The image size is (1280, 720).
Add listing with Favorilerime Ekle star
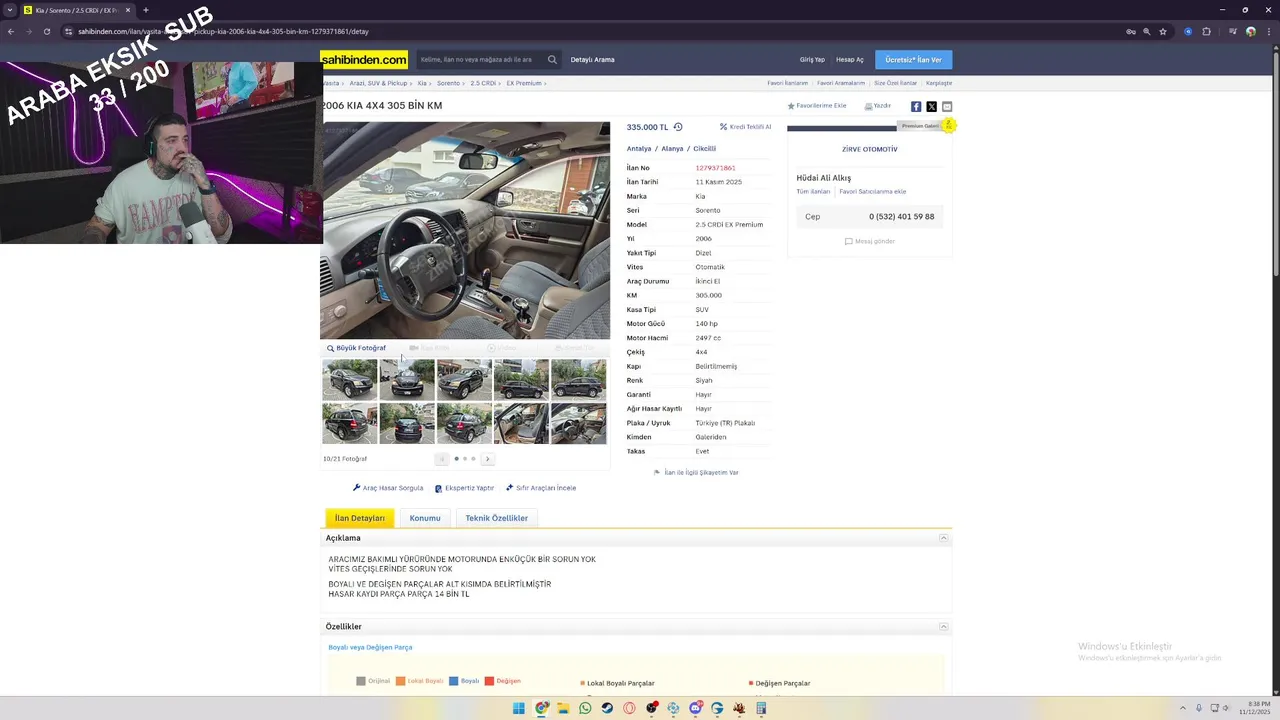(x=817, y=106)
